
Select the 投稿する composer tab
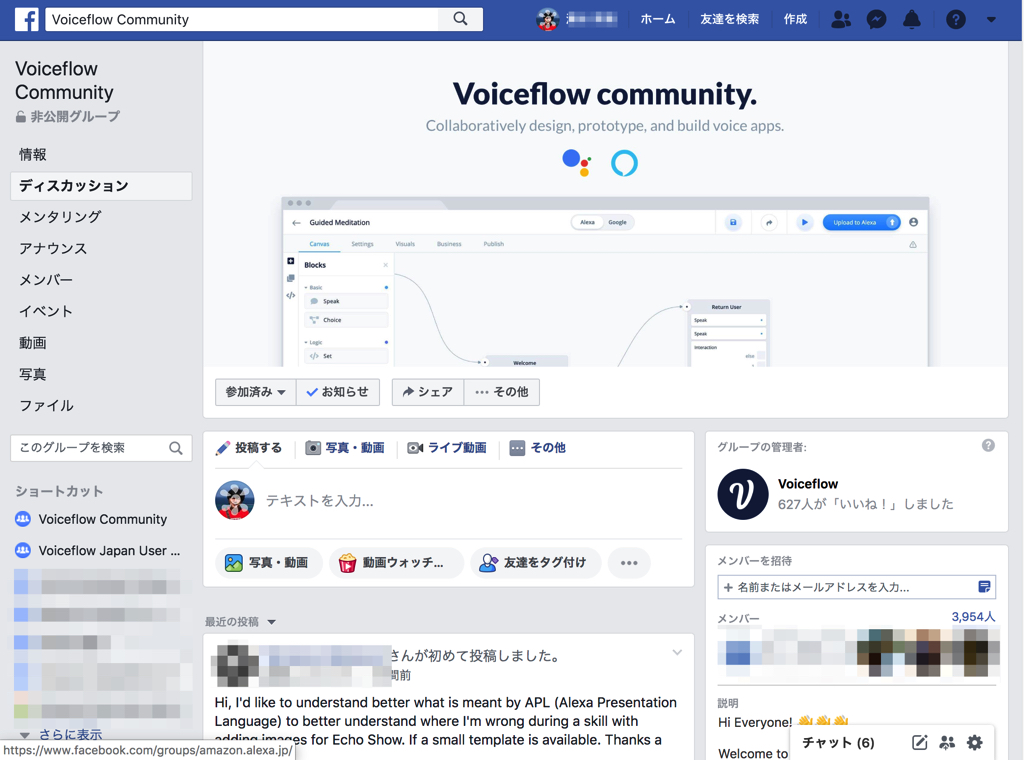(249, 448)
